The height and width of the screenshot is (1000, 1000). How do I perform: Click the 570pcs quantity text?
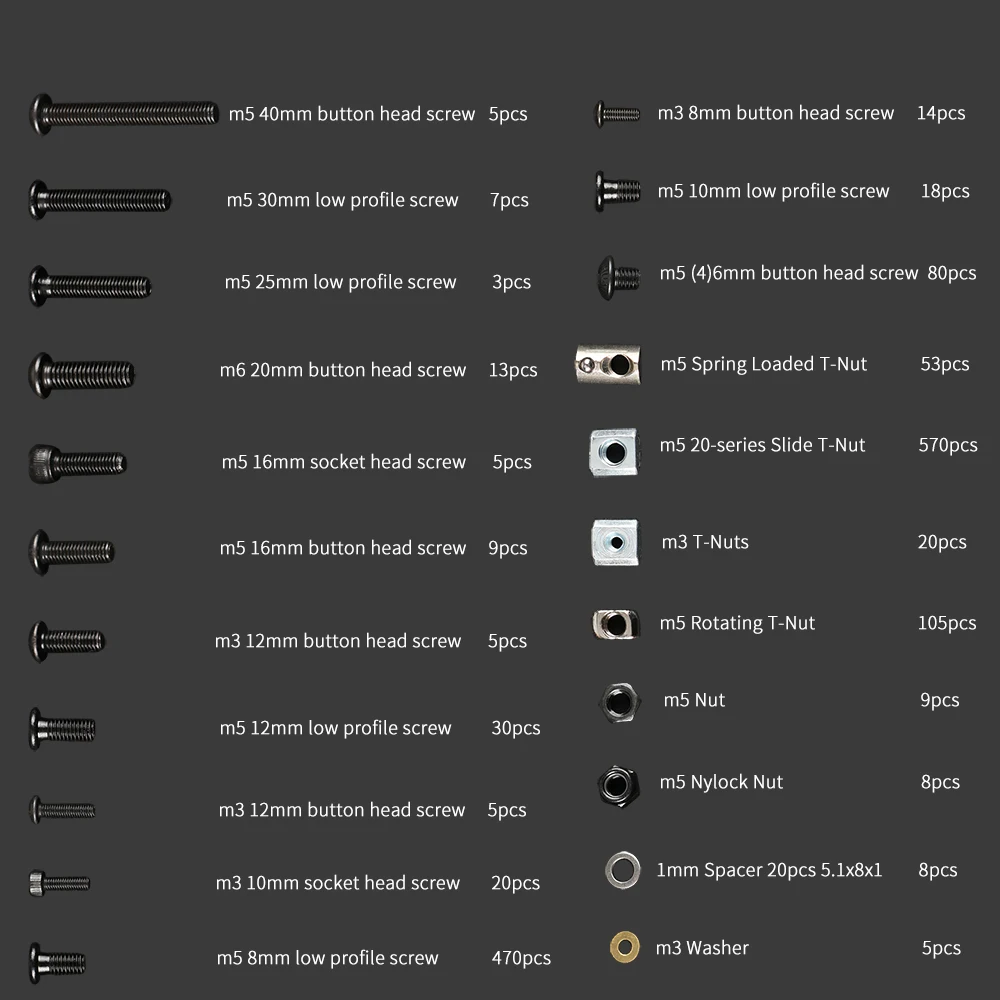(948, 445)
